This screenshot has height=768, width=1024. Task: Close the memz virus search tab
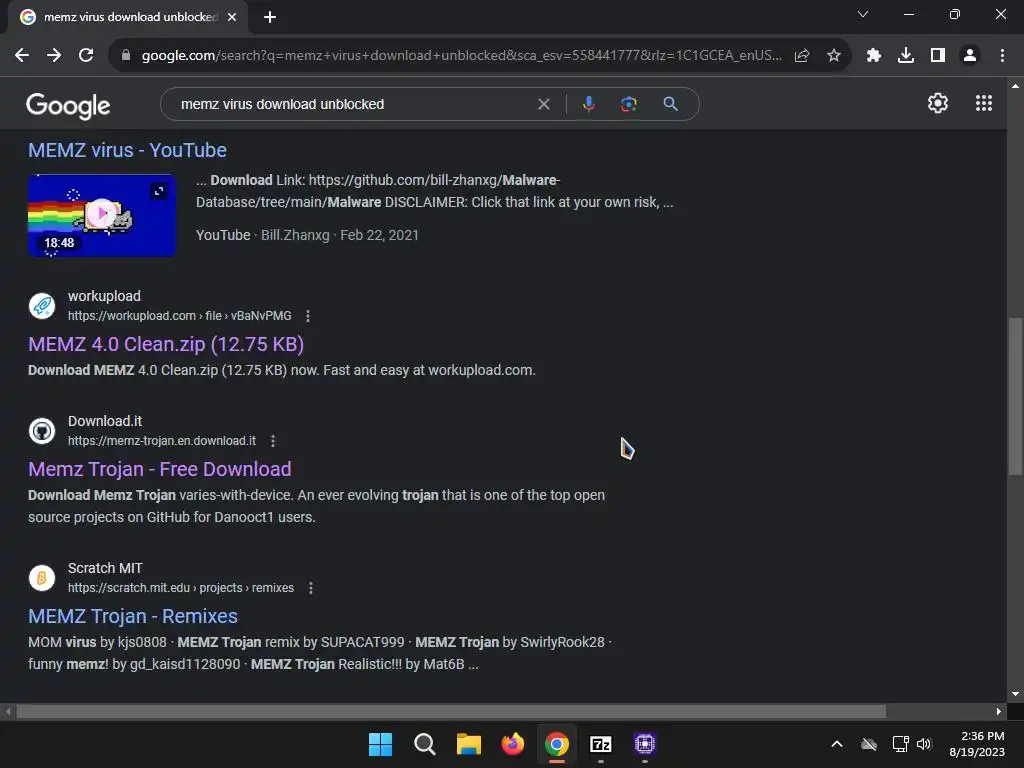pyautogui.click(x=232, y=17)
